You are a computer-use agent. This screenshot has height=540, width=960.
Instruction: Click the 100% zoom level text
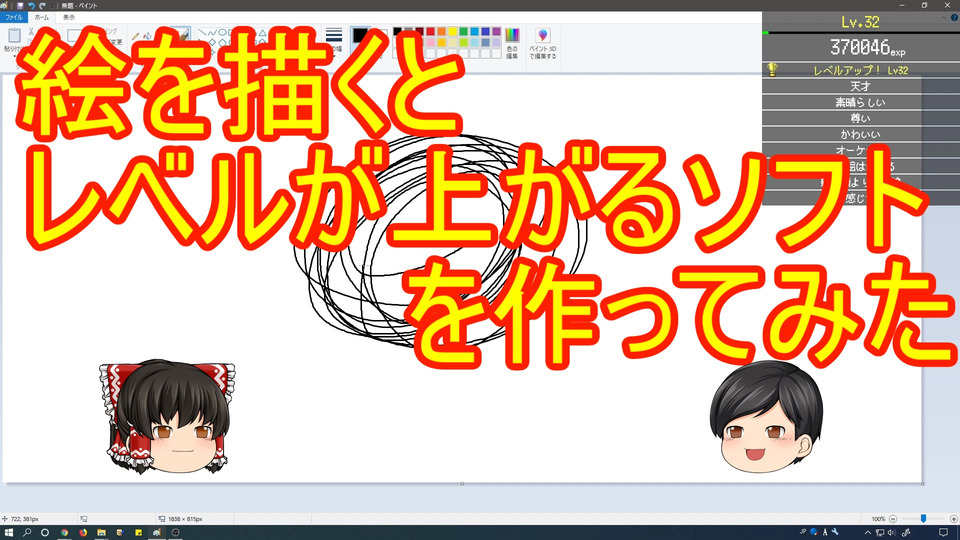coord(878,519)
